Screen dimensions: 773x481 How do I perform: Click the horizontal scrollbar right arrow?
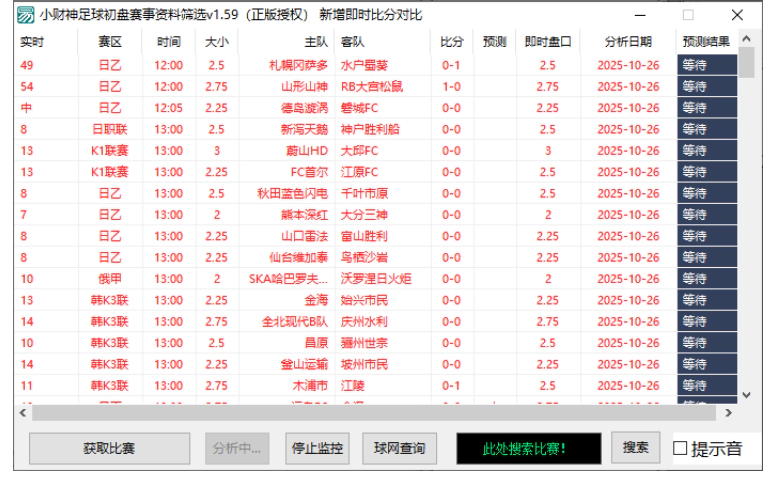click(x=729, y=412)
